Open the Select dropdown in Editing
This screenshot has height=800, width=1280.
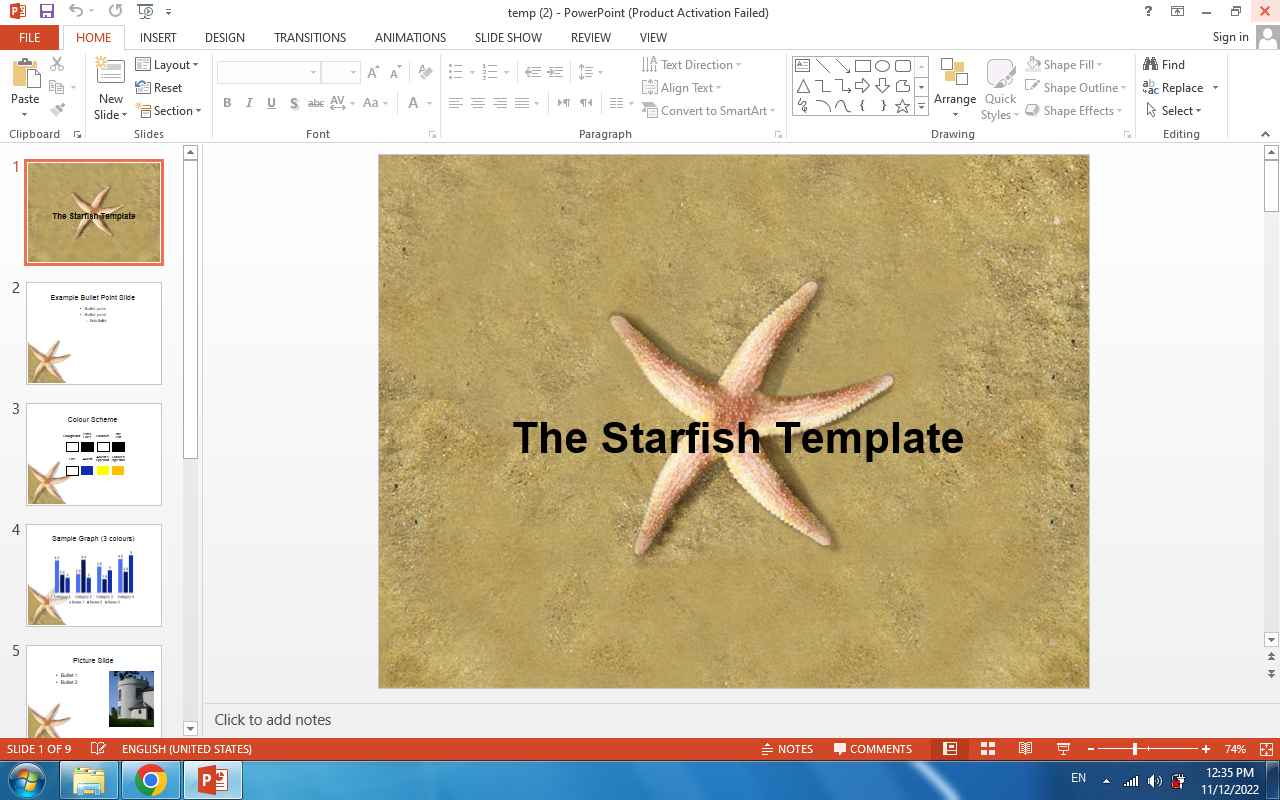(x=1174, y=111)
